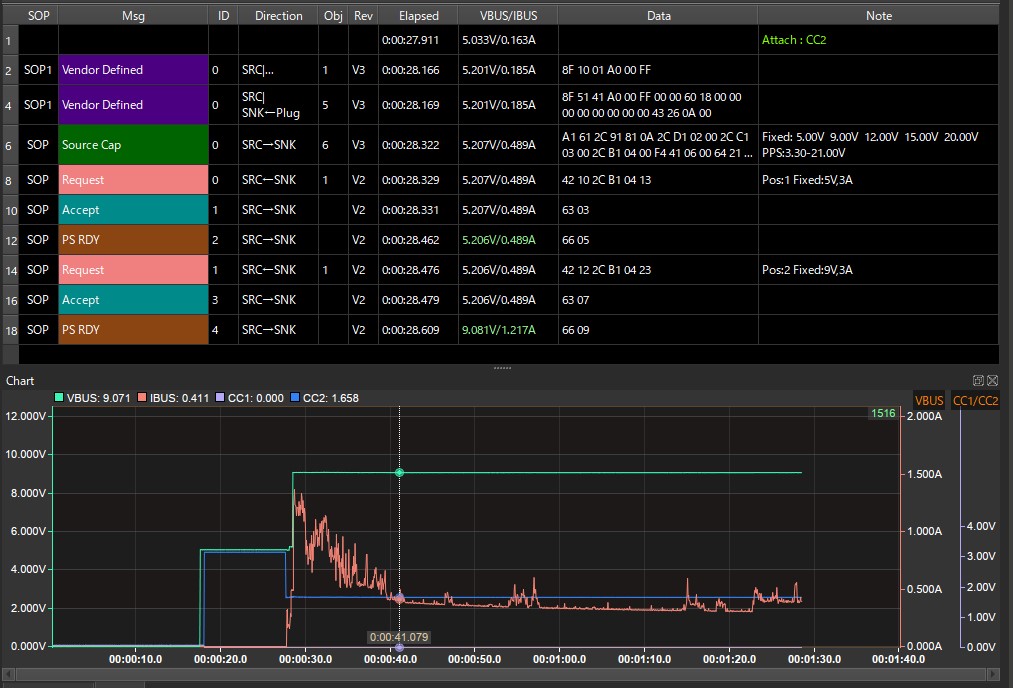Select the first Vendor Defined message
Image resolution: width=1013 pixels, height=688 pixels.
[x=501, y=70]
